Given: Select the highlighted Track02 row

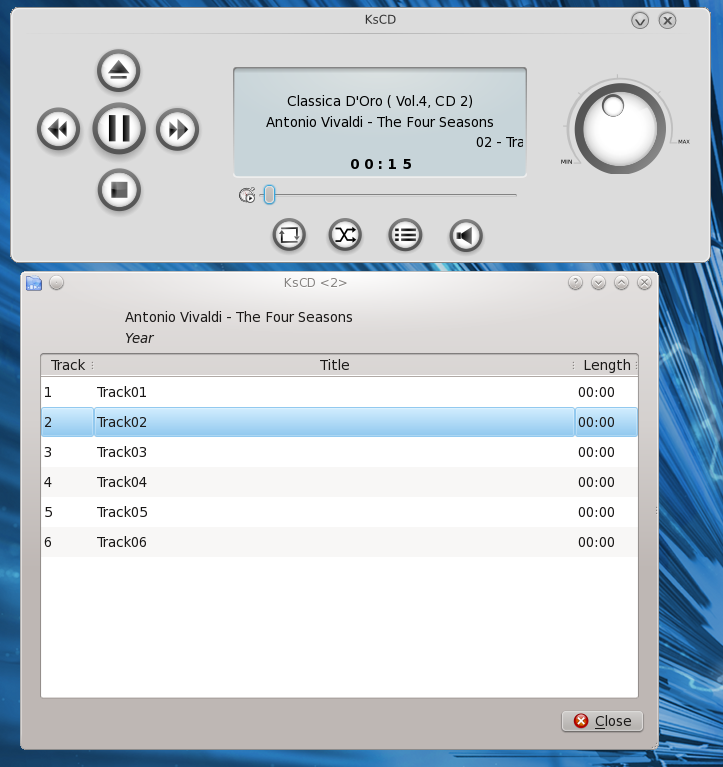Looking at the screenshot, I should (x=339, y=422).
